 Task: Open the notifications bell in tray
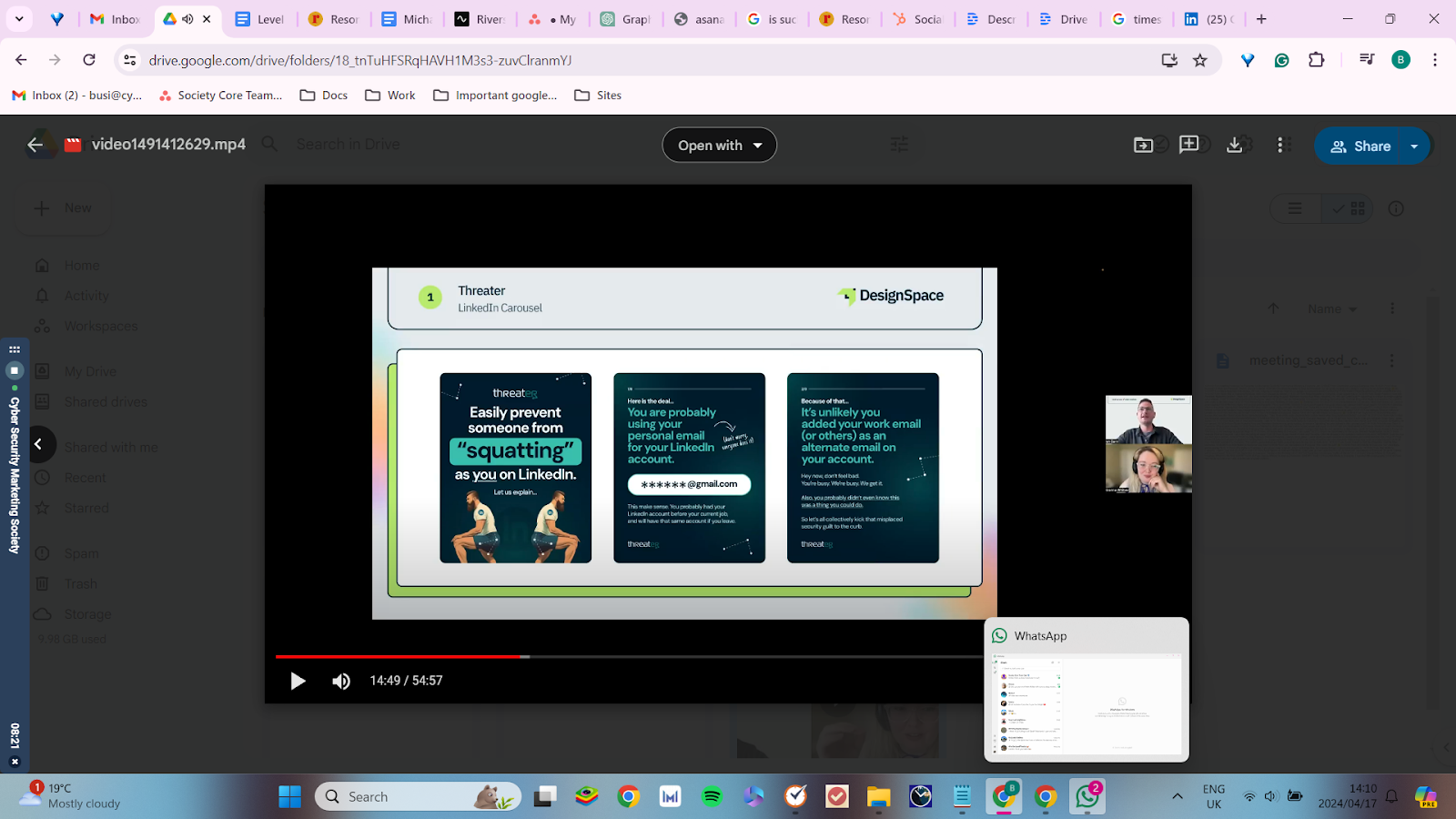[x=1391, y=797]
